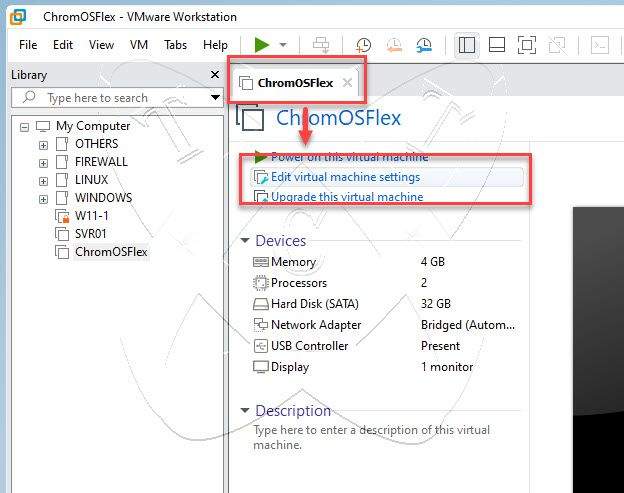Click the Display device icon
Image resolution: width=624 pixels, height=493 pixels.
point(261,367)
